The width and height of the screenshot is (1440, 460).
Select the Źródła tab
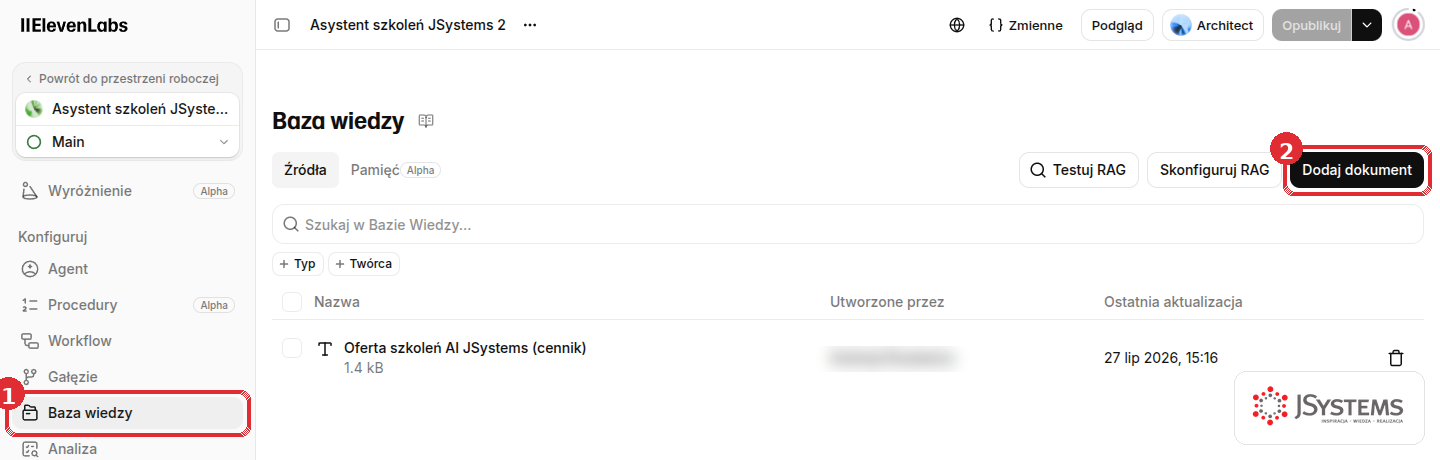305,170
